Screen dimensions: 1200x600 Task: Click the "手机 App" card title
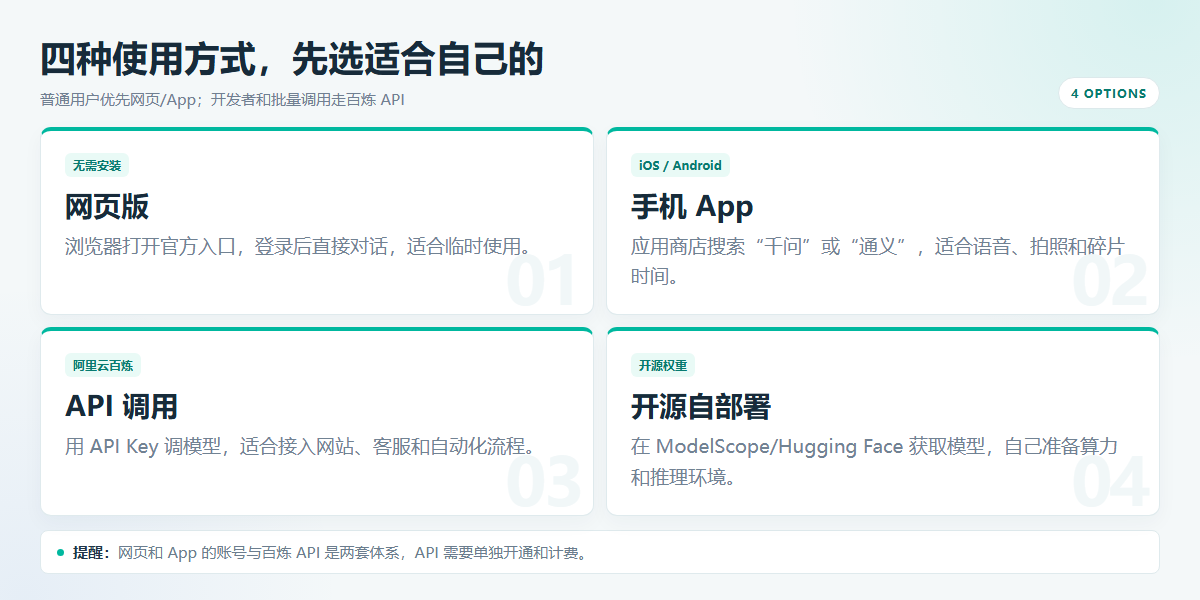click(x=692, y=206)
